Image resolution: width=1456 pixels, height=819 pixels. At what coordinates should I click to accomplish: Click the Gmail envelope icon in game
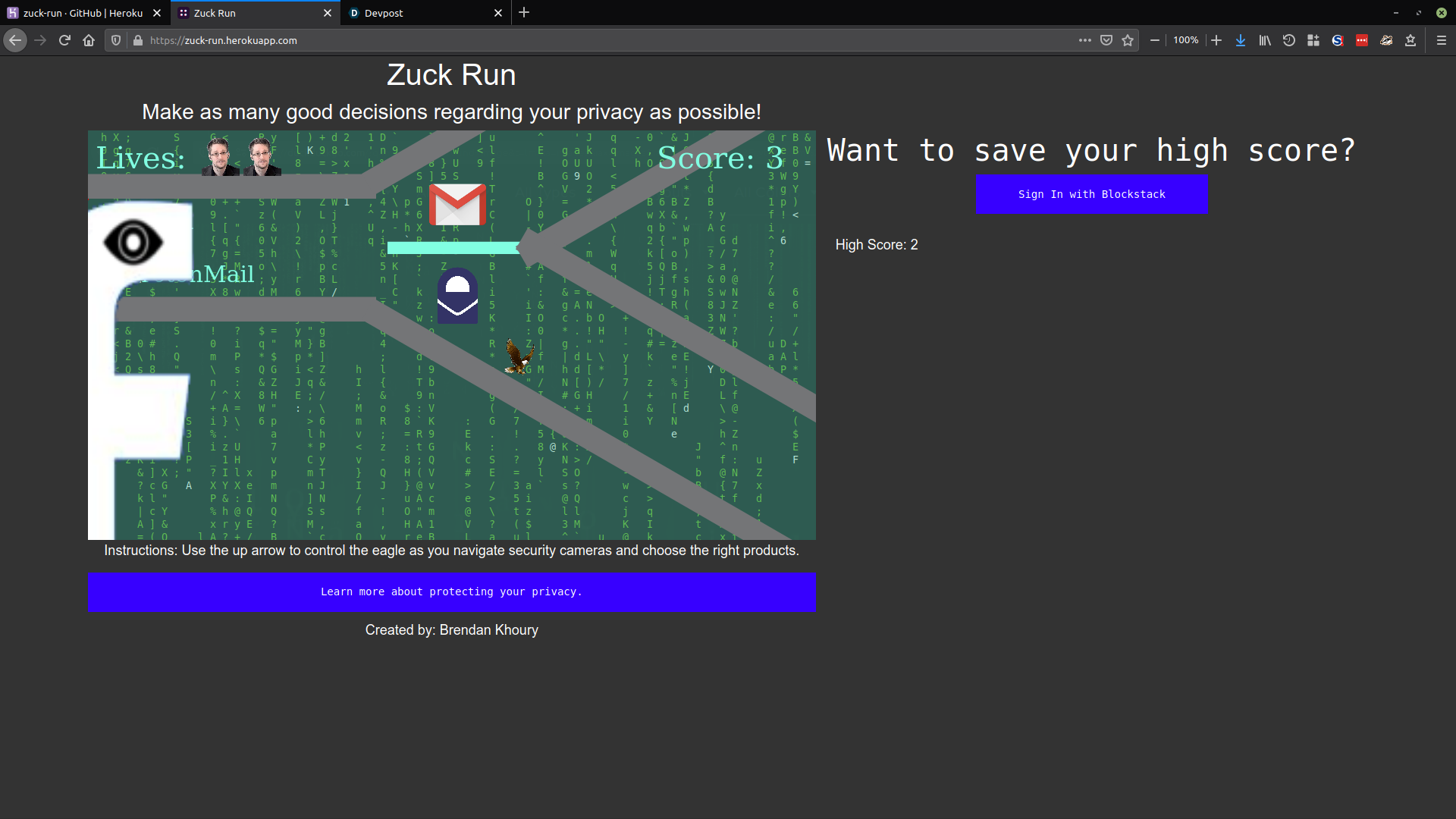click(x=457, y=205)
